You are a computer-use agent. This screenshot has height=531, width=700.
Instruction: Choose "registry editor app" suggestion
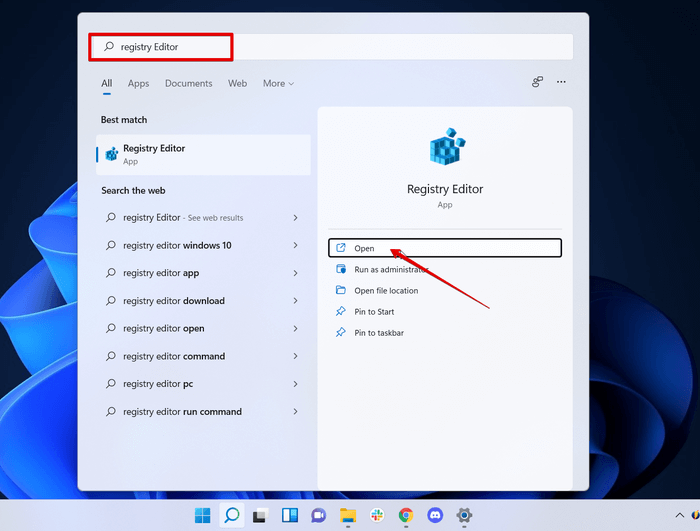pyautogui.click(x=161, y=273)
